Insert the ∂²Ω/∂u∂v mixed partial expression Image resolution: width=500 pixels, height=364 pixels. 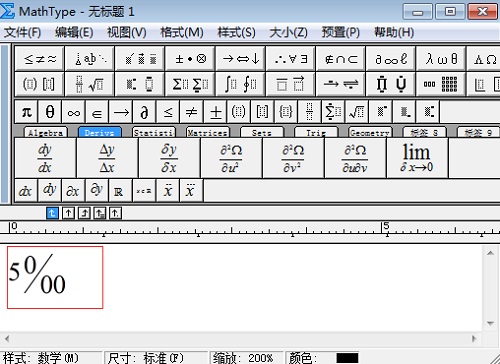pyautogui.click(x=355, y=158)
